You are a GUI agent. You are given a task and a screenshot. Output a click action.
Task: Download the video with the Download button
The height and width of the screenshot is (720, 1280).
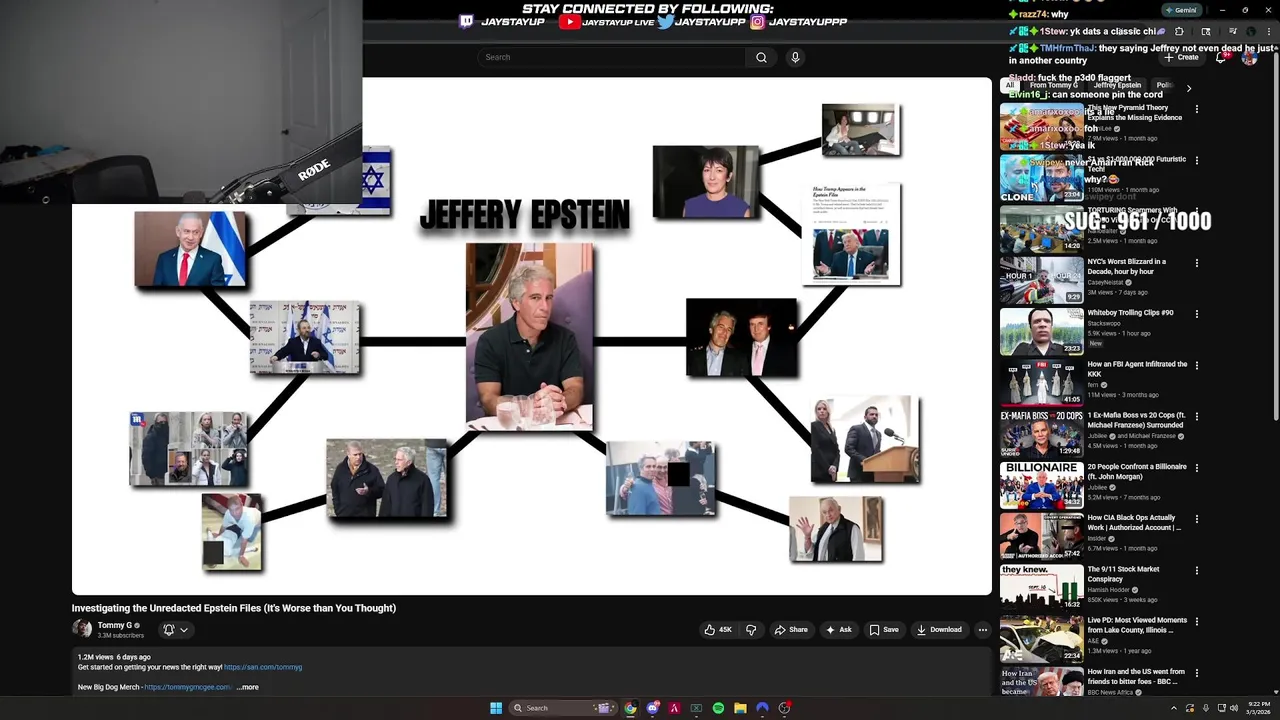939,630
